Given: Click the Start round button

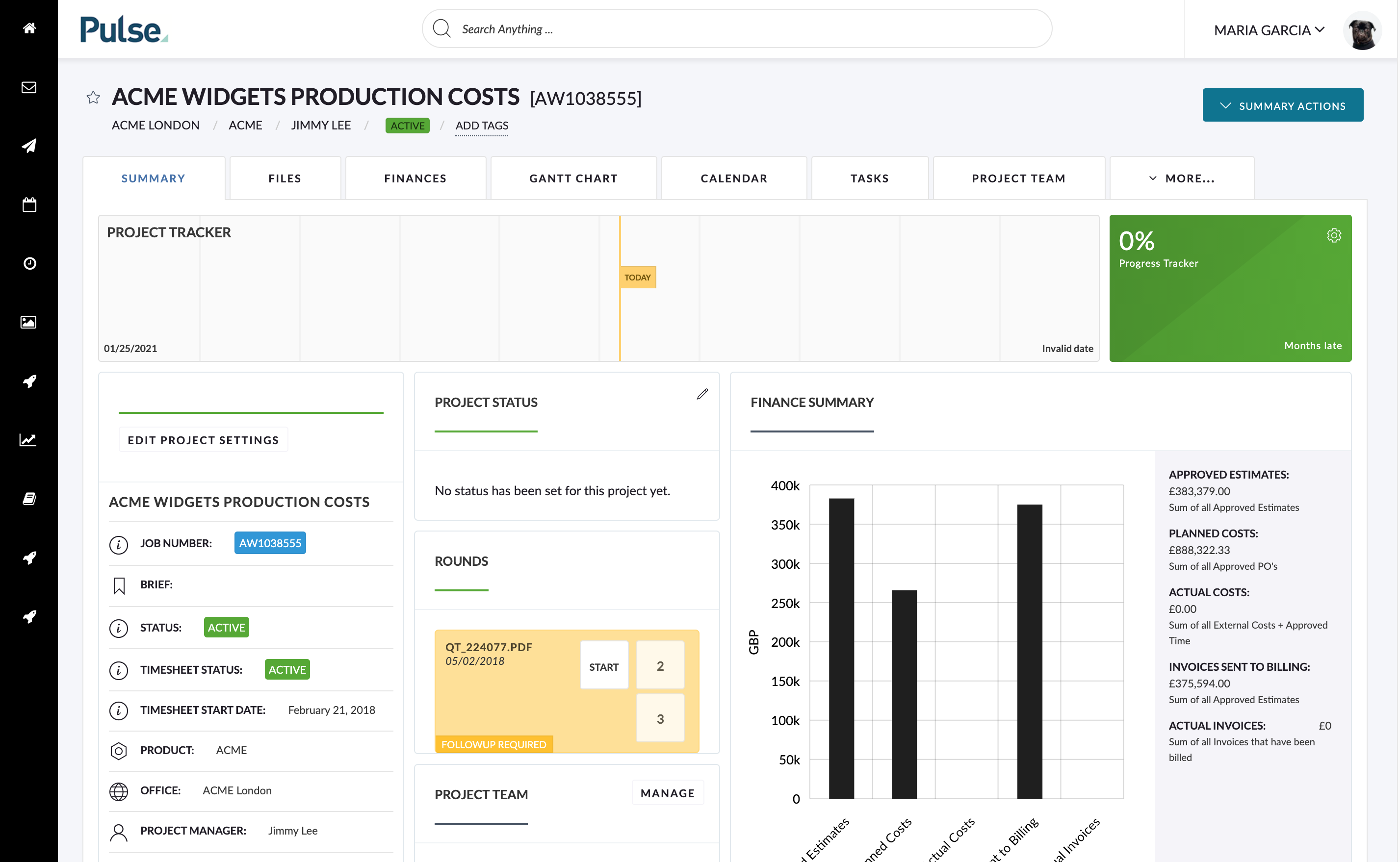Looking at the screenshot, I should click(604, 666).
